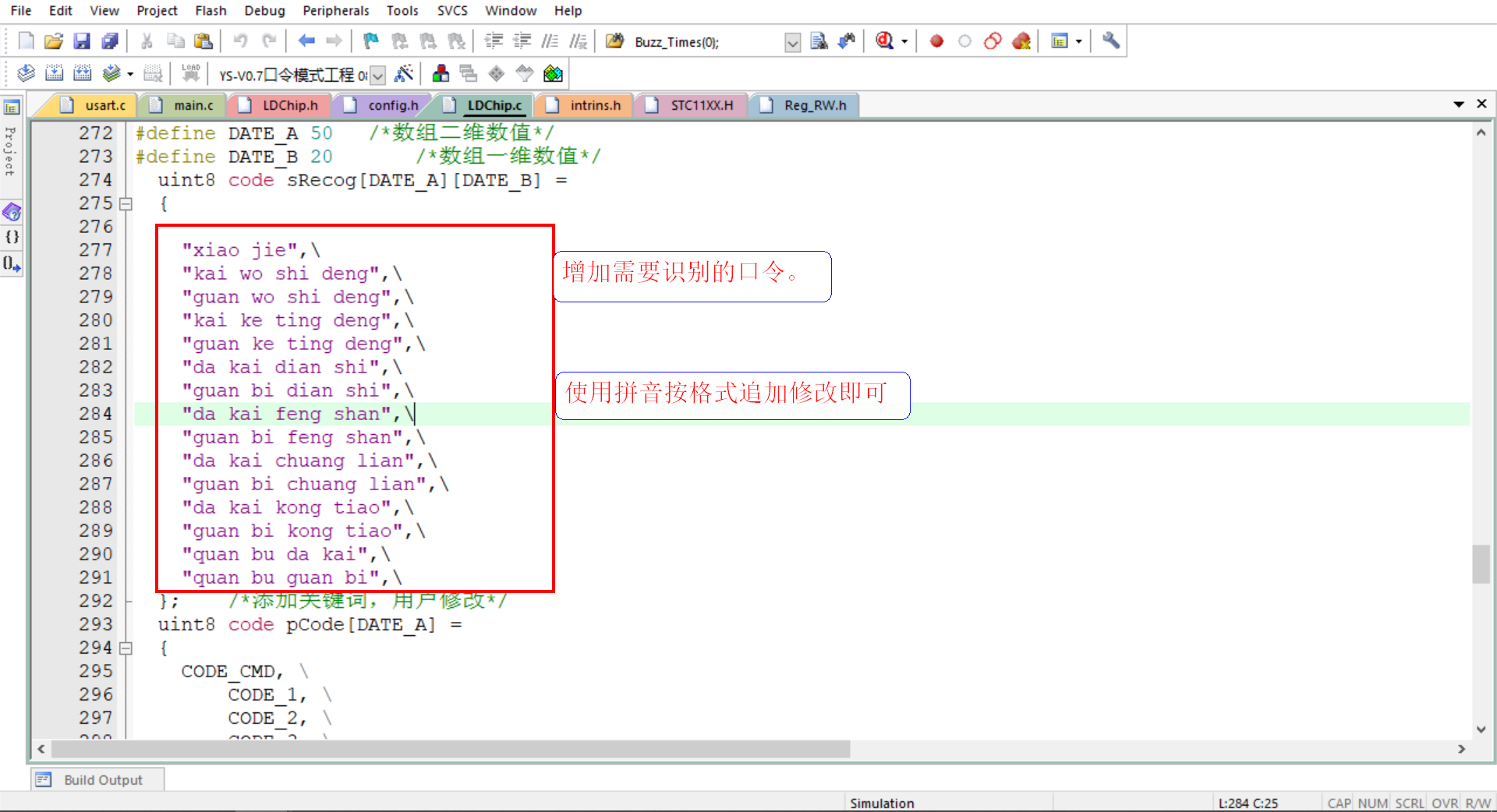Click the Build Output button
1497x812 pixels.
(x=97, y=779)
